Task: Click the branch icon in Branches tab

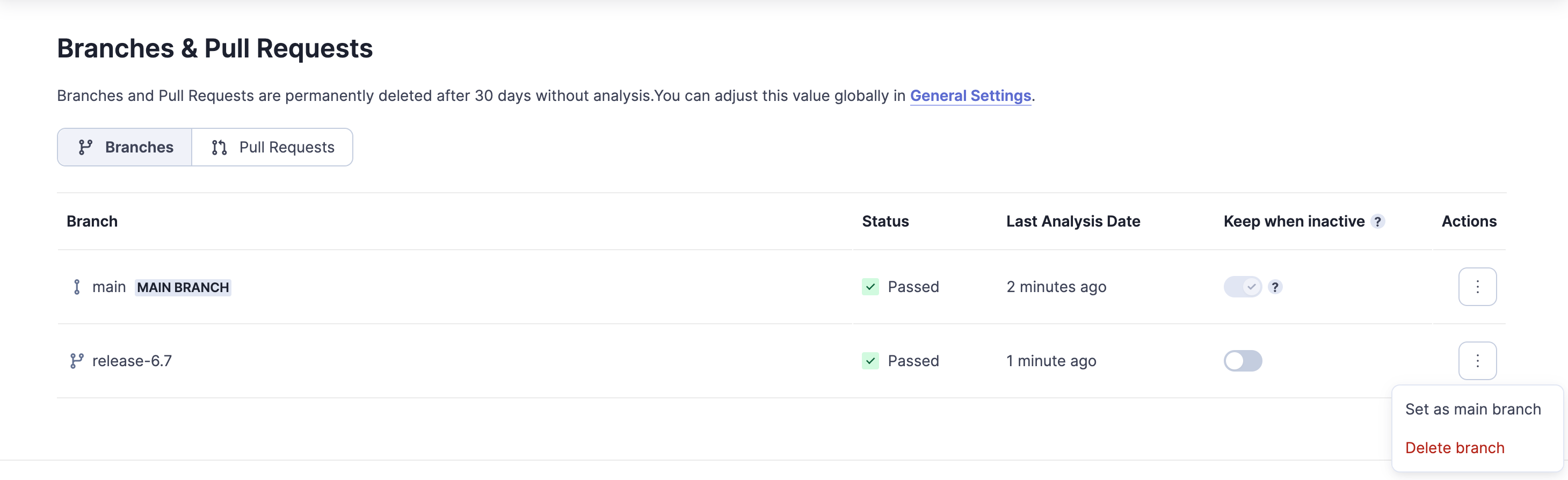Action: tap(85, 147)
